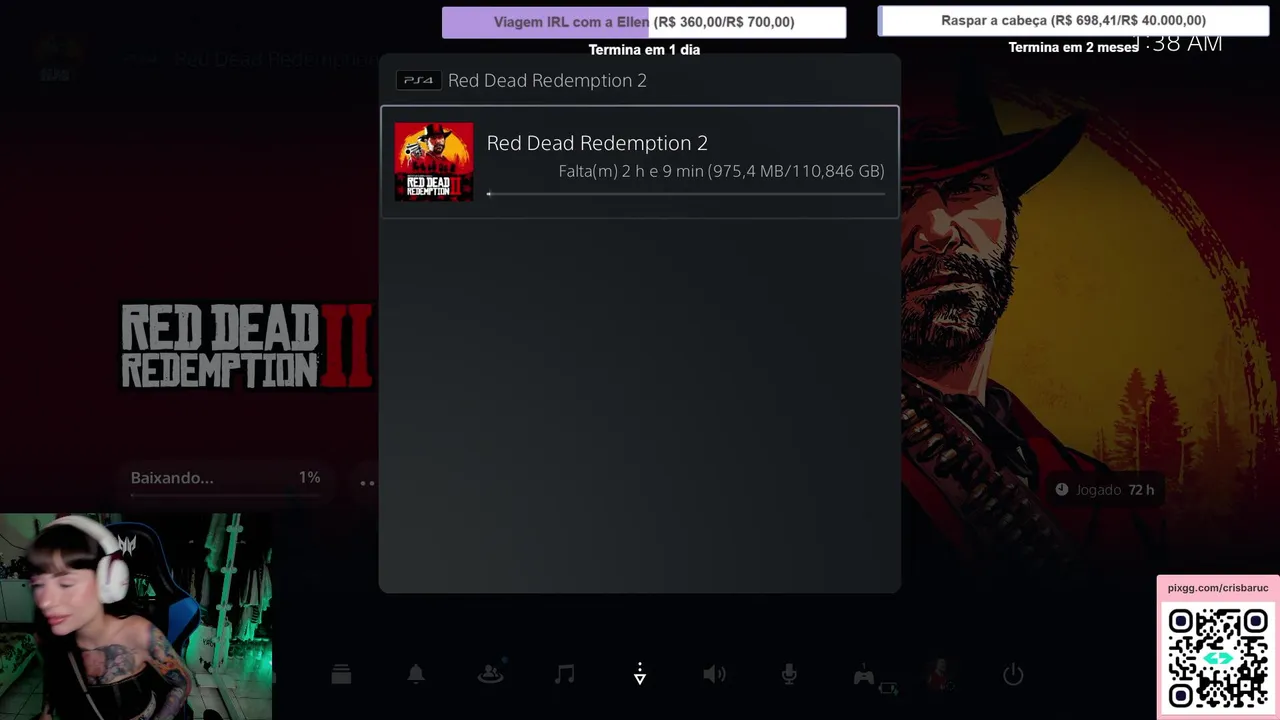Screen dimensions: 1280x720
Task: Click the 'Termina em 2 meses' text
Action: [1073, 47]
